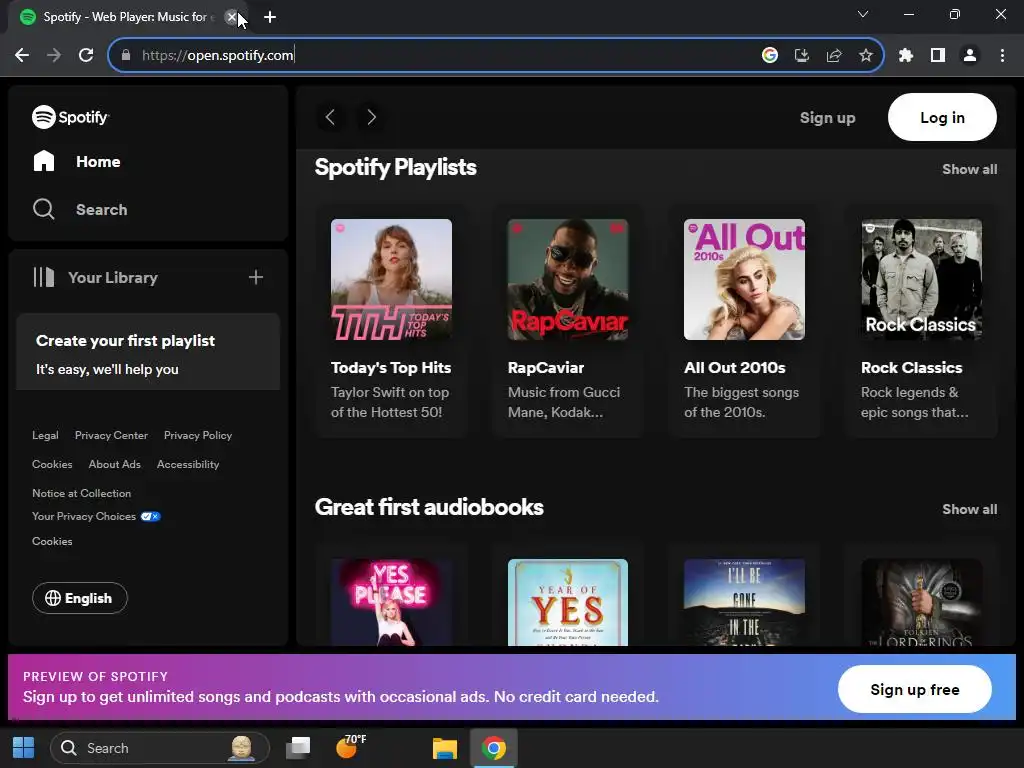Go to Home in the sidebar
This screenshot has width=1024, height=768.
tap(77, 161)
